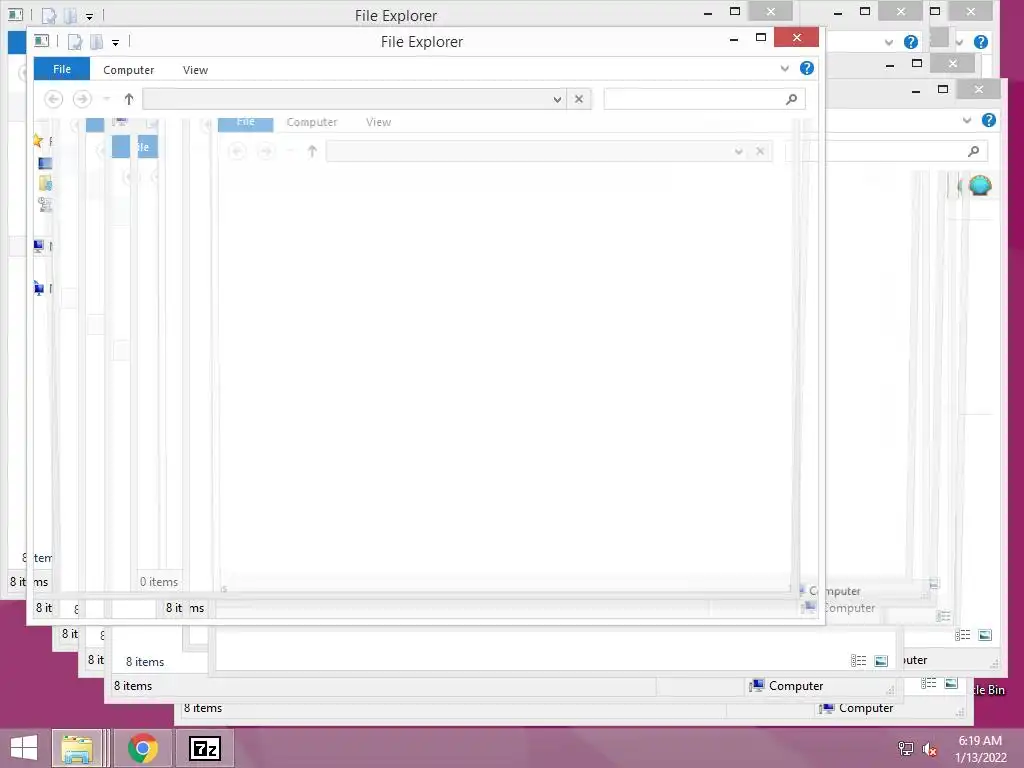Select the Downloads folder icon under Favorites

point(45,184)
